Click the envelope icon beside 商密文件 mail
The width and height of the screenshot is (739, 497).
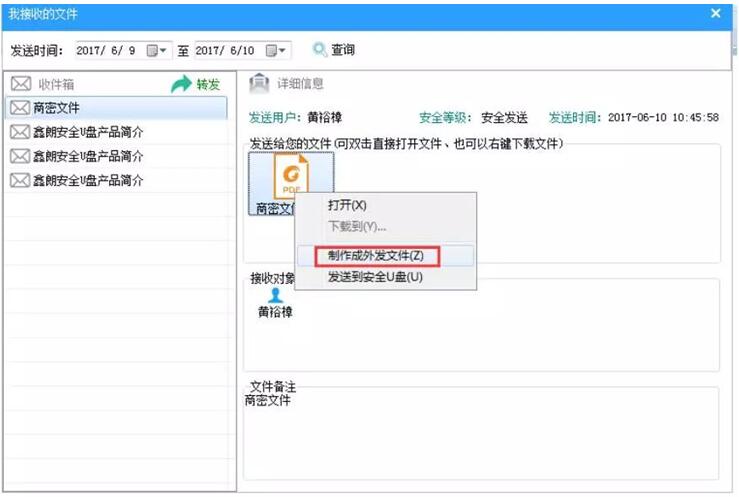[19, 107]
